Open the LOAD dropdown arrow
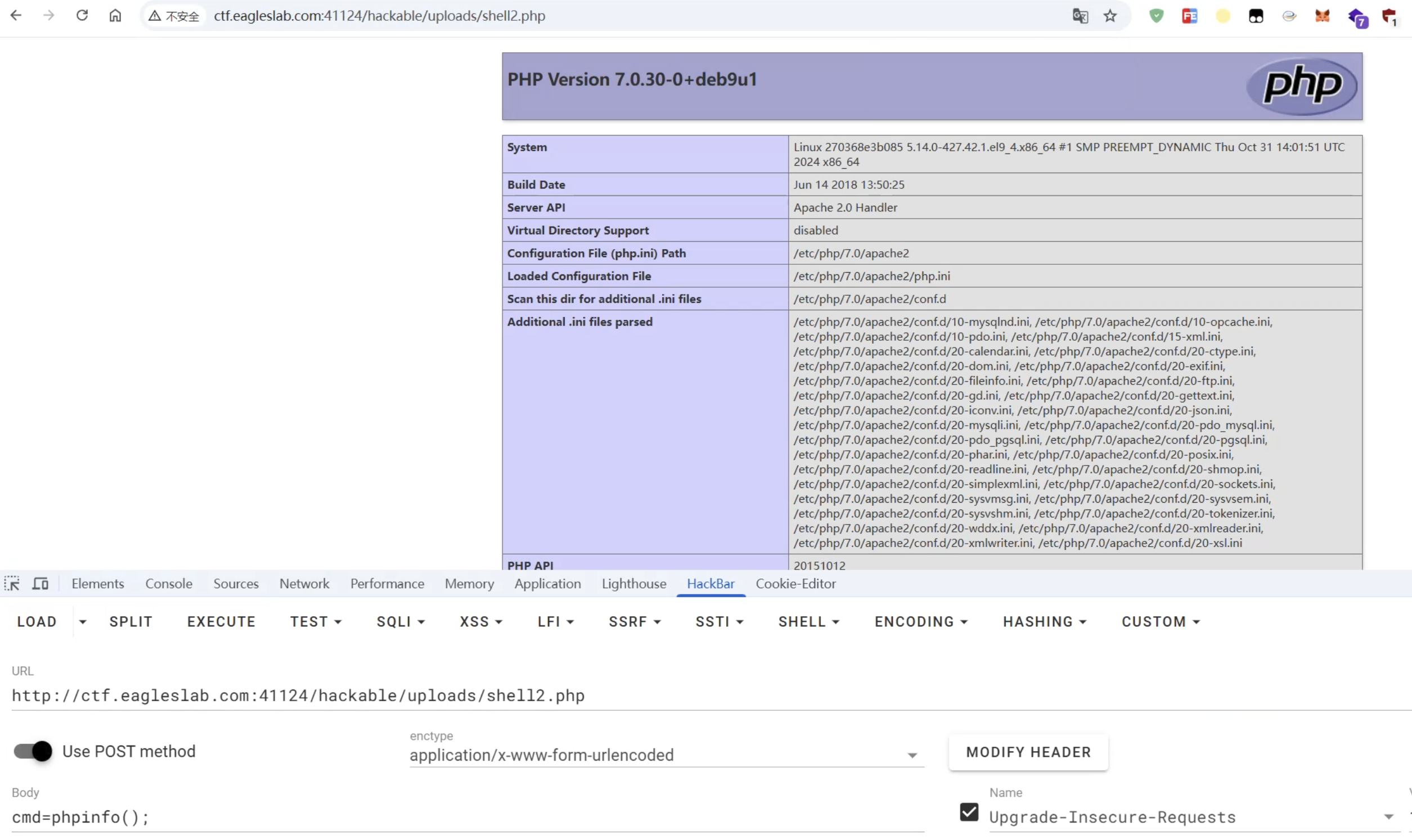Image resolution: width=1412 pixels, height=840 pixels. point(83,621)
